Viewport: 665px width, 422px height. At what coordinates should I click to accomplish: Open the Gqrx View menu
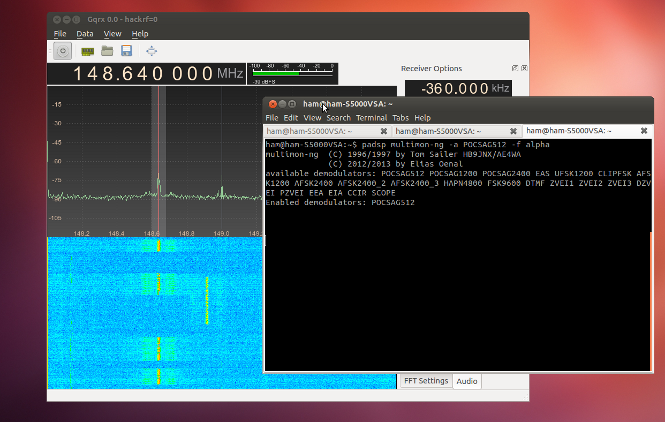coord(113,34)
